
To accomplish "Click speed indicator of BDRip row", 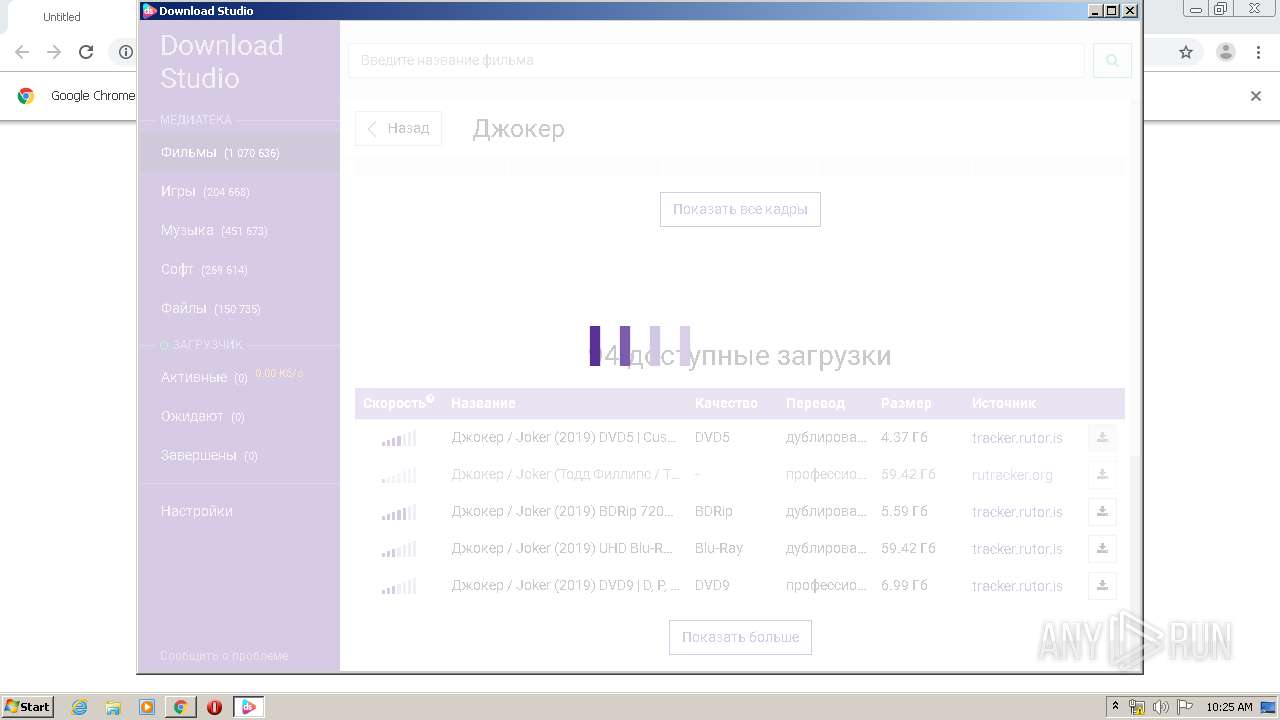I will click(x=399, y=512).
